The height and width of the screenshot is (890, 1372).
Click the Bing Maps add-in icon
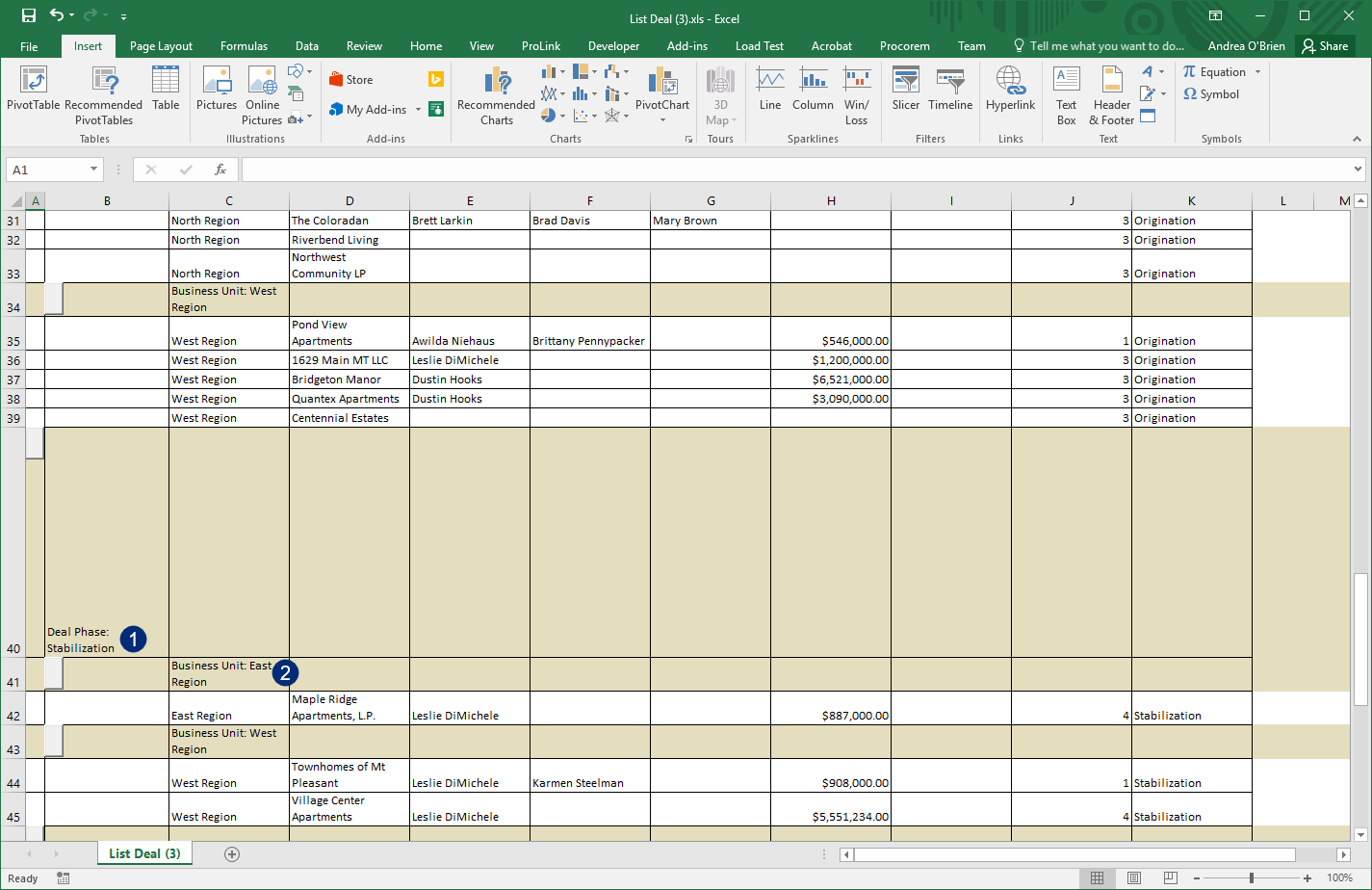(x=436, y=80)
